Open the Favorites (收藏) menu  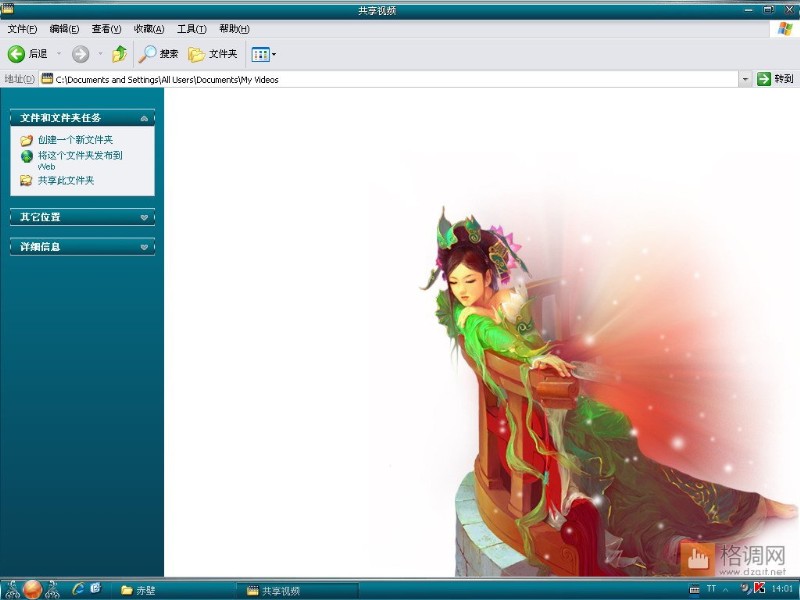click(x=148, y=29)
